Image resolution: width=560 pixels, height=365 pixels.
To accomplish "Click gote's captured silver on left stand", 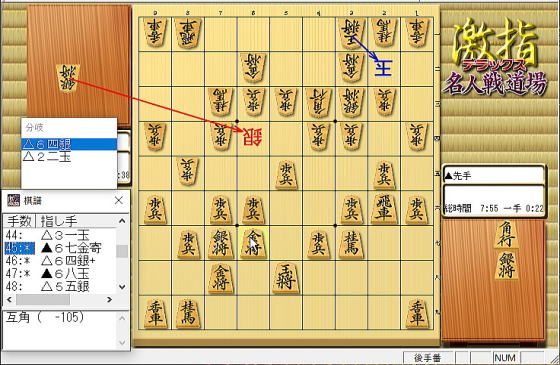I will point(68,78).
